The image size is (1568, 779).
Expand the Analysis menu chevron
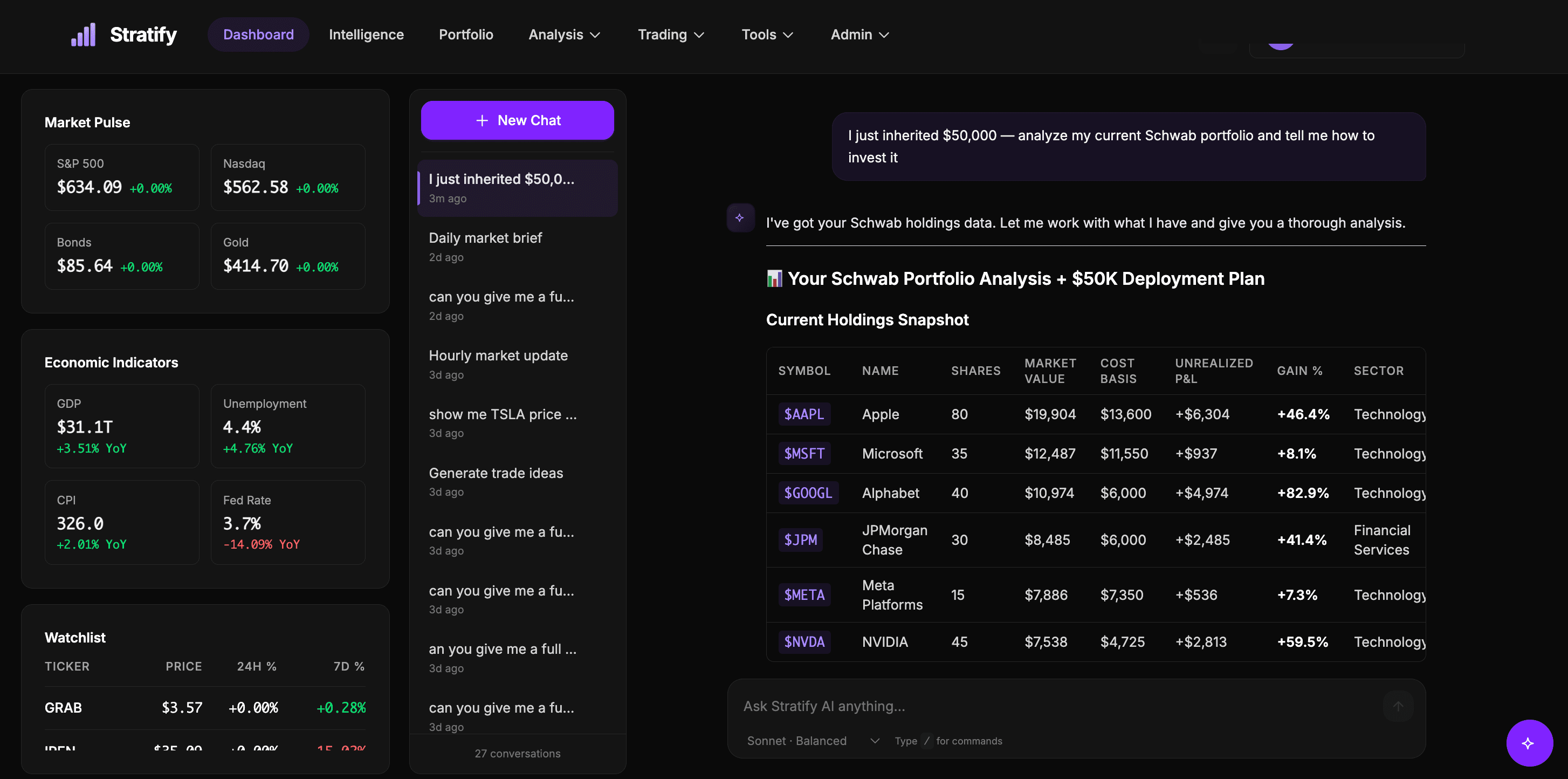(595, 35)
